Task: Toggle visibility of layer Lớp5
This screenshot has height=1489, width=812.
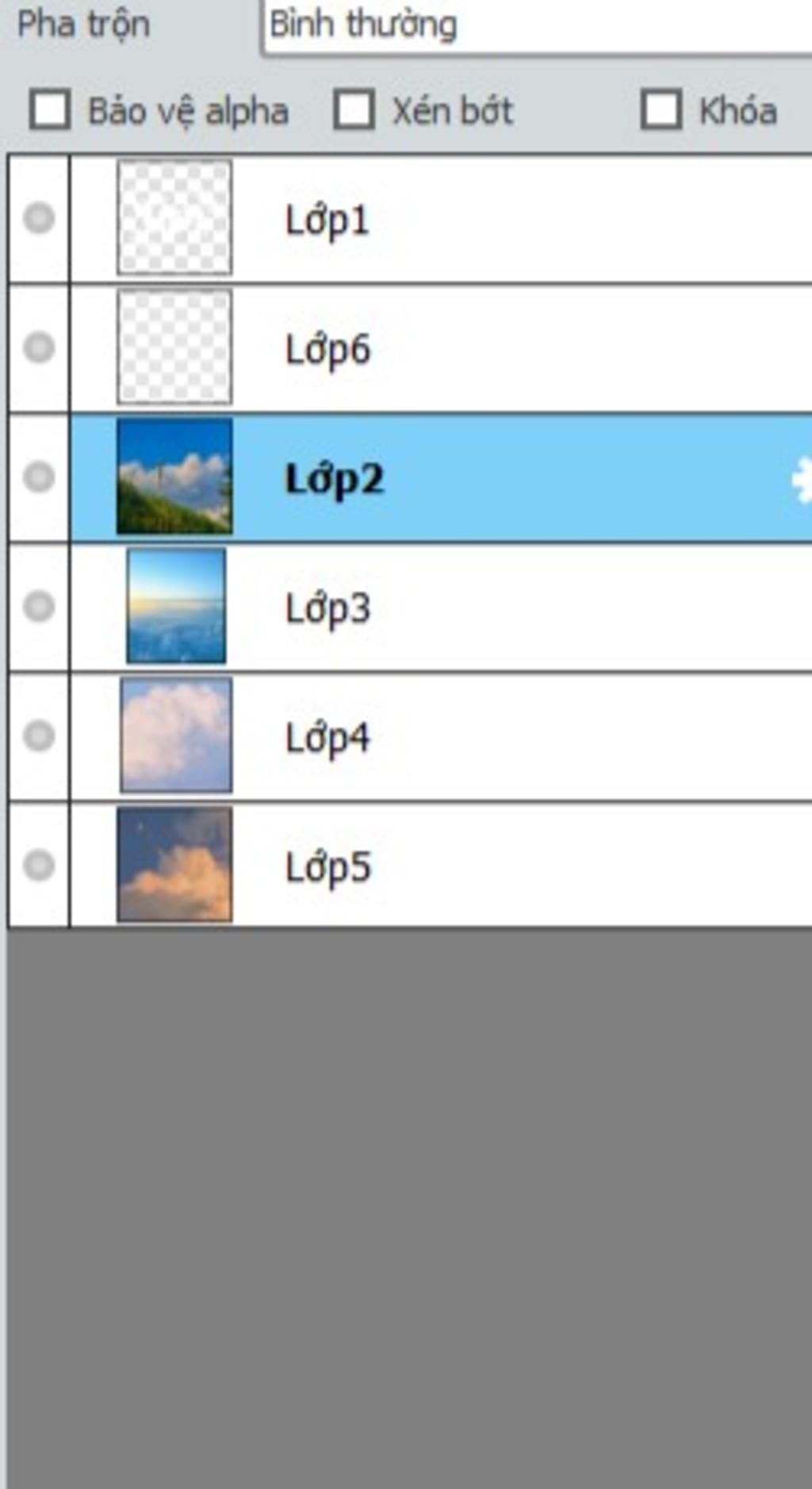Action: point(39,865)
